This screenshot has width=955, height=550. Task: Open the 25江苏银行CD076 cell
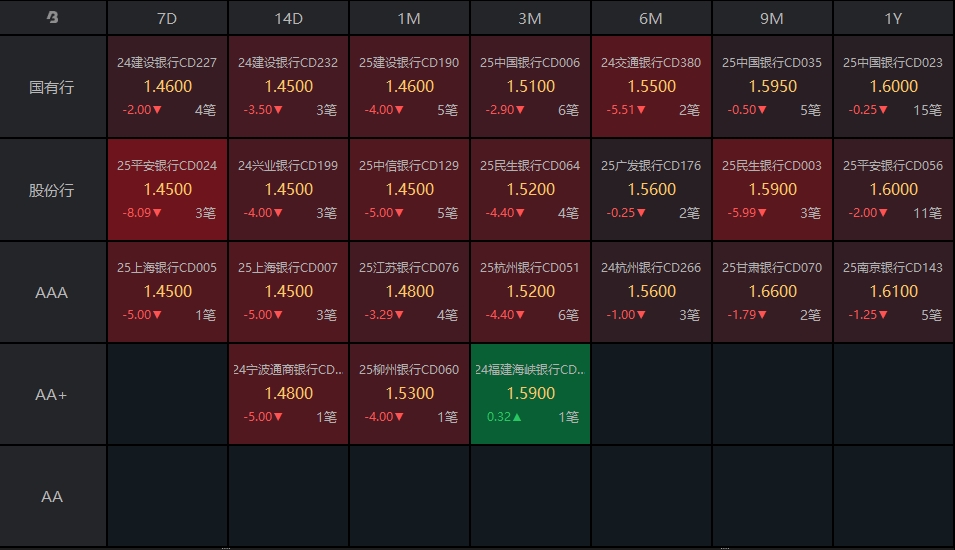point(409,292)
